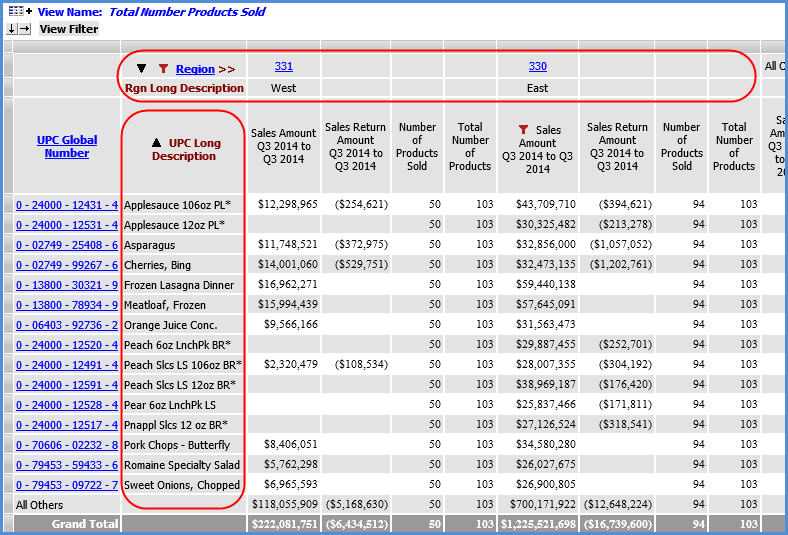
Task: Click the filter funnel on East Sales Amount
Action: click(522, 130)
